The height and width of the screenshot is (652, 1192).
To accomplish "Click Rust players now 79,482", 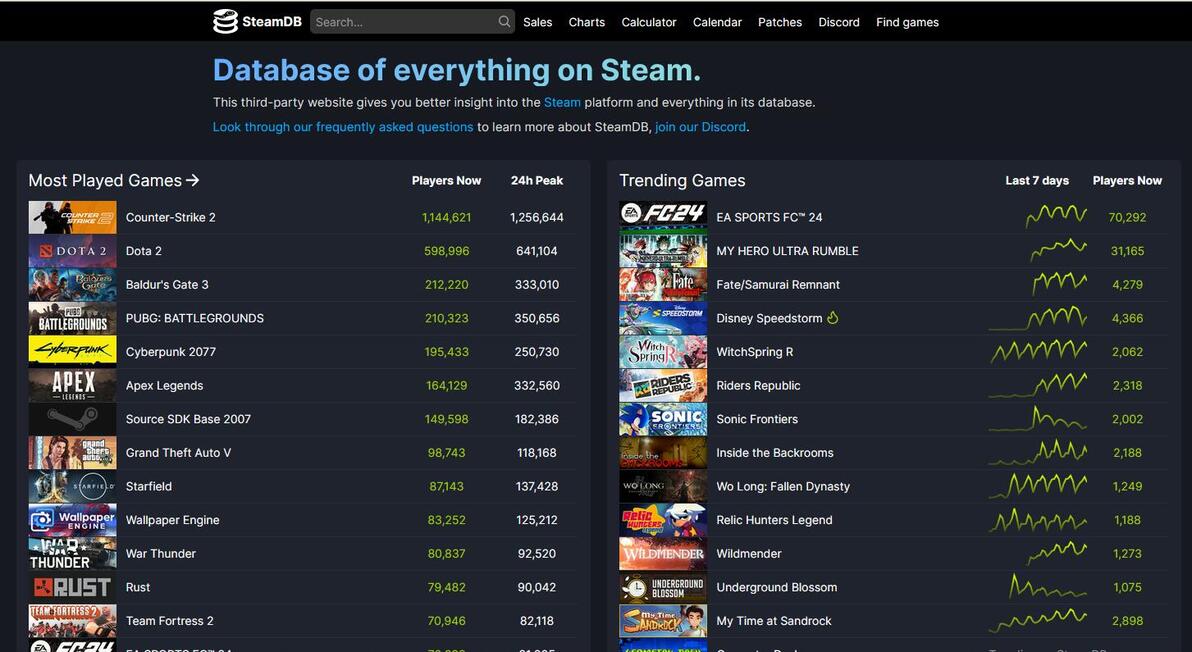I will 446,587.
